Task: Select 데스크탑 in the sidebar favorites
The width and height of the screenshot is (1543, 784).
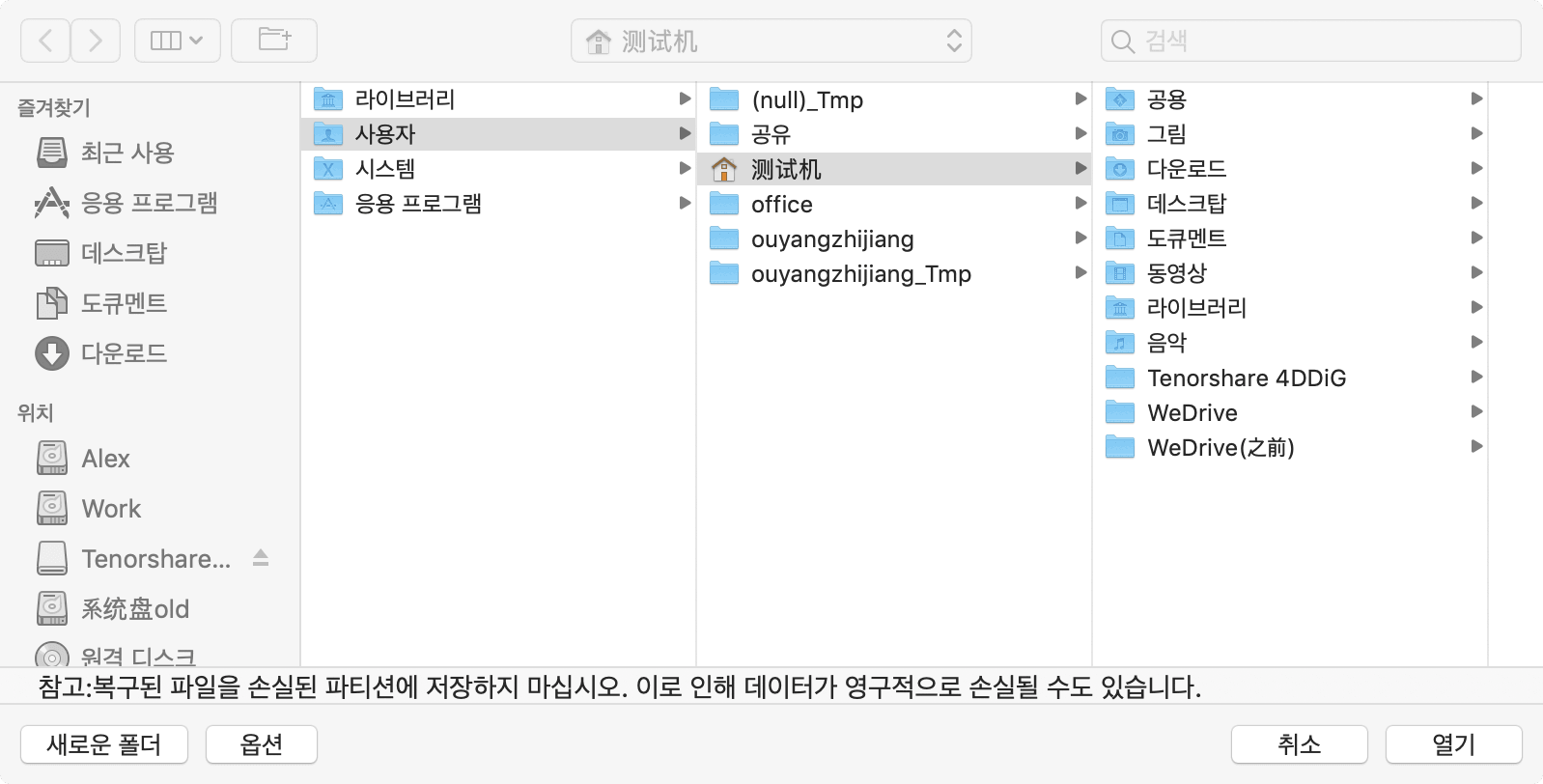Action: (x=100, y=253)
